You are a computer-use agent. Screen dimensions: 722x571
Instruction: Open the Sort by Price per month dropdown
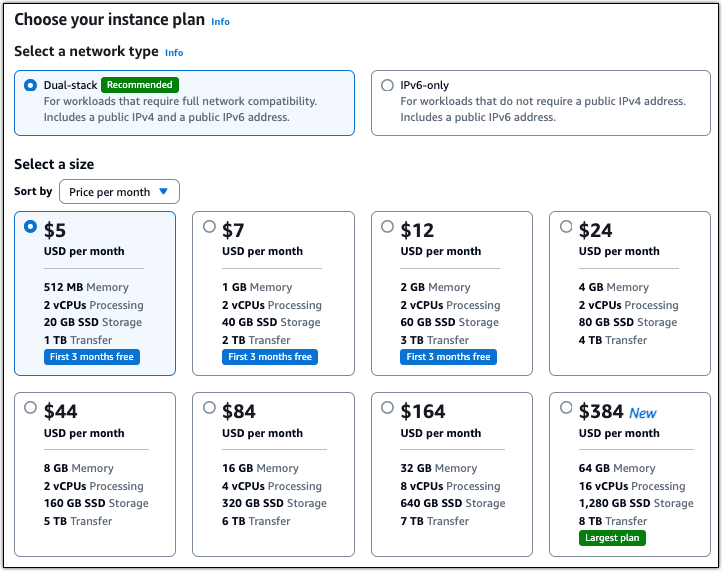click(x=119, y=192)
